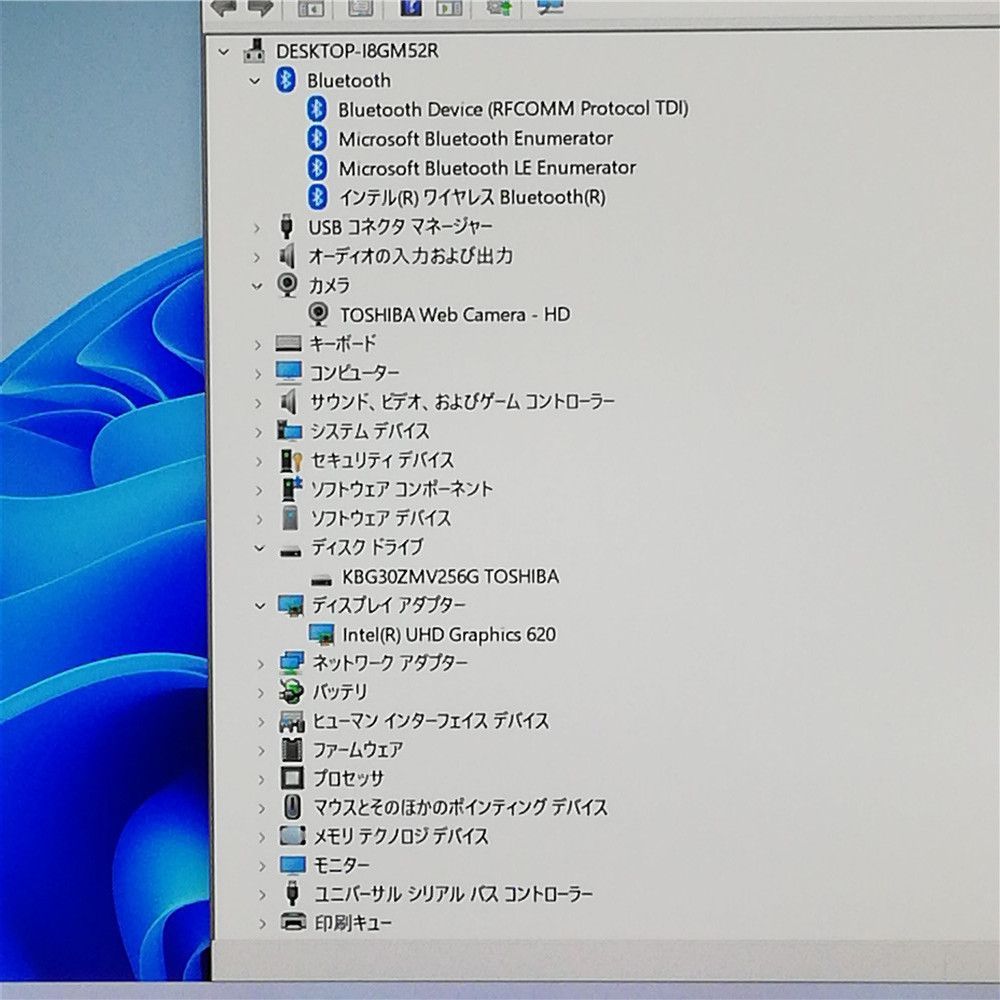1000x1000 pixels.
Task: Click the 'セキュリティ デバイス' label
Action: [382, 460]
